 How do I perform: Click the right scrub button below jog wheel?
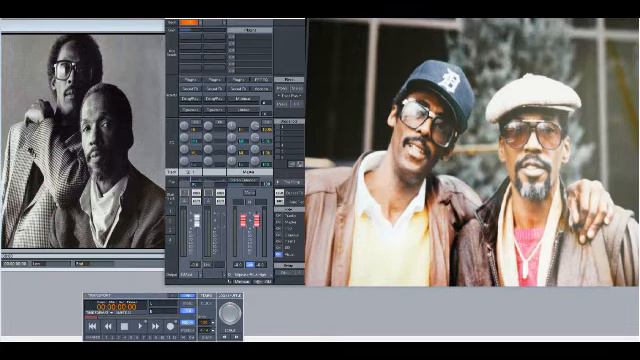pos(237,337)
